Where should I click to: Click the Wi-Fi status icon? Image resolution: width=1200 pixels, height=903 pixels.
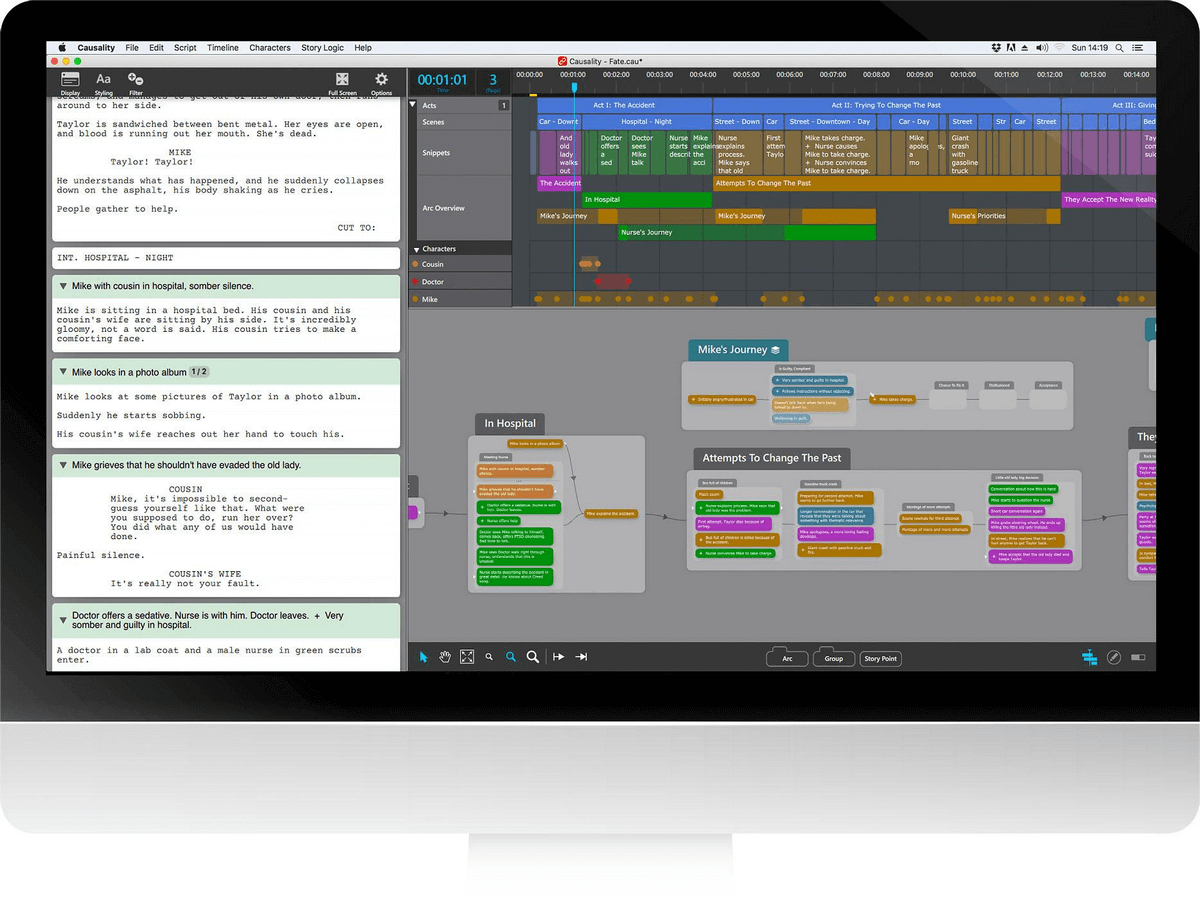[1059, 48]
